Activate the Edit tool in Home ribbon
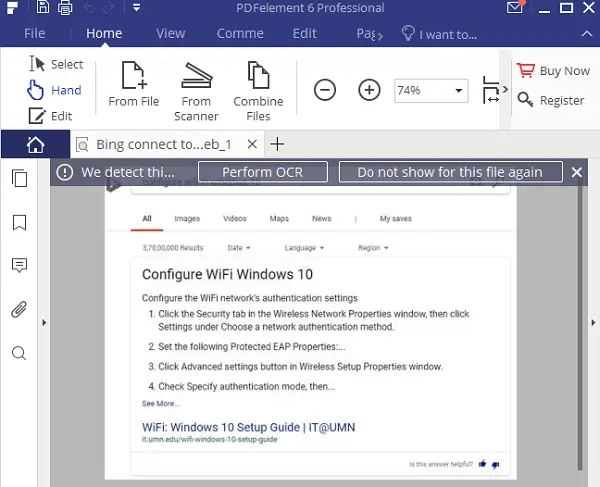This screenshot has height=487, width=600. [x=51, y=116]
